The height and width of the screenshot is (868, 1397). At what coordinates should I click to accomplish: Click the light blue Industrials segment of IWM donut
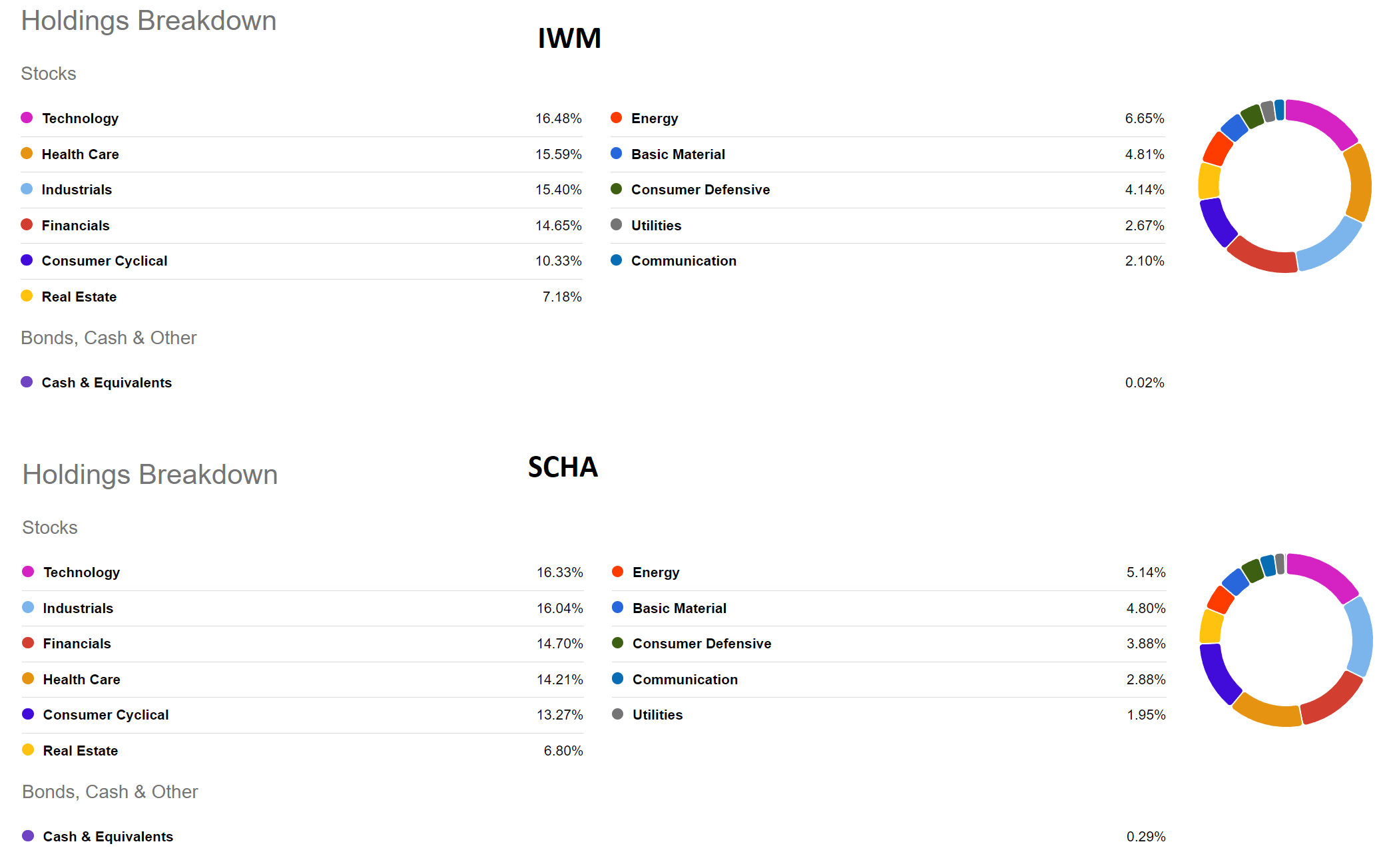(1330, 245)
